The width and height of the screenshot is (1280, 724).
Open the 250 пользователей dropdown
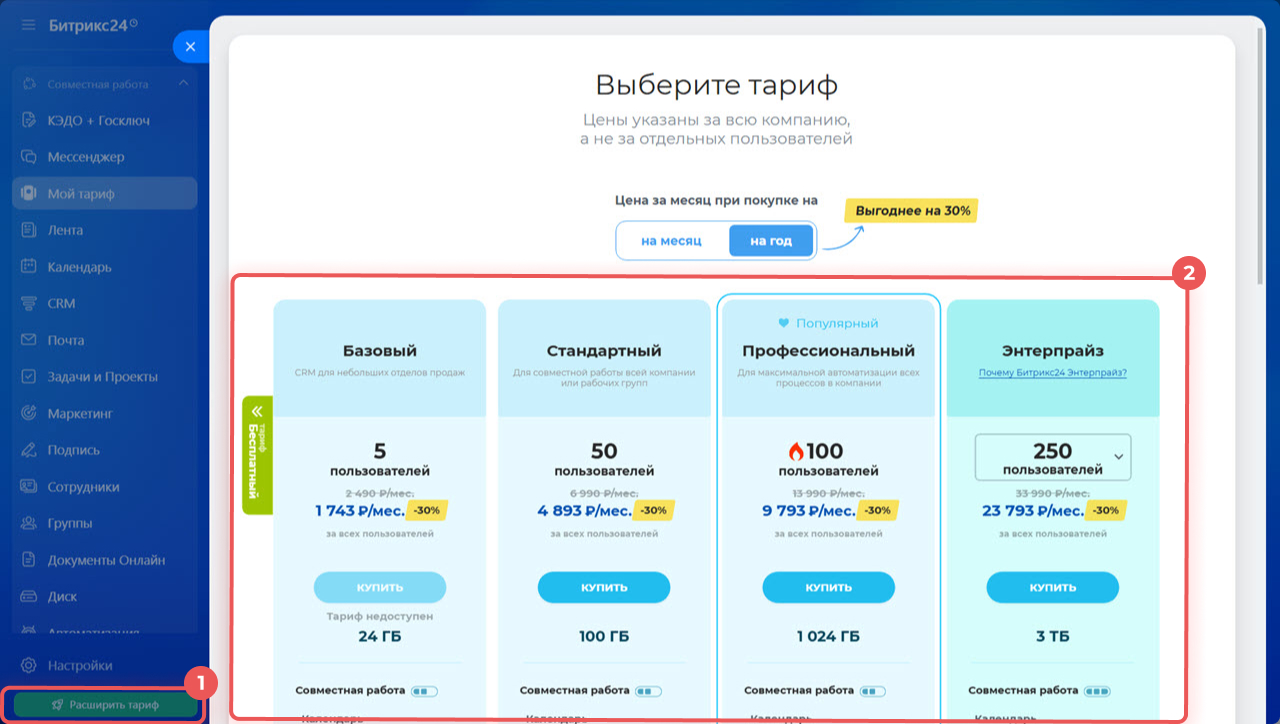tap(1053, 457)
